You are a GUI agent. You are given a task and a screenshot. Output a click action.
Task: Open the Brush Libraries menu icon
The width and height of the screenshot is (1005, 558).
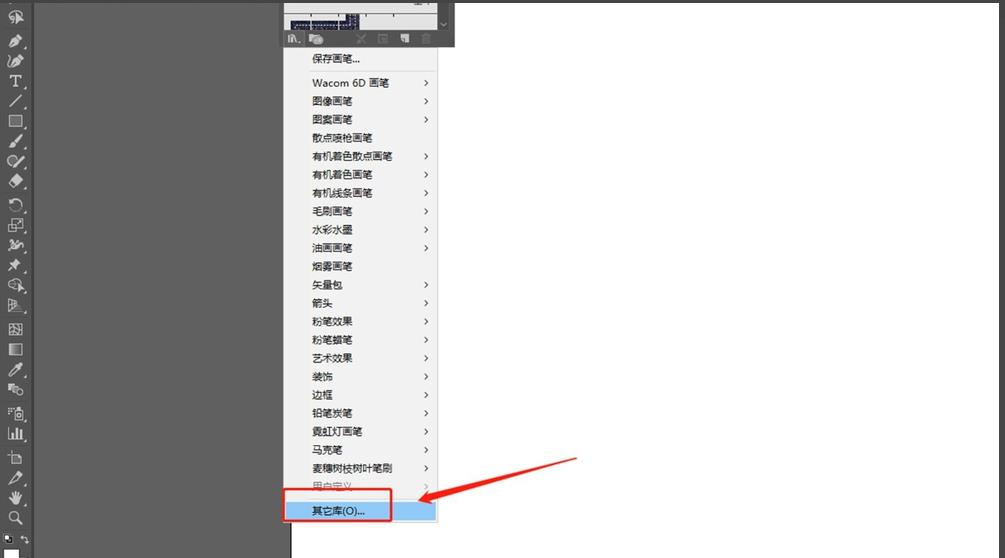coord(294,39)
